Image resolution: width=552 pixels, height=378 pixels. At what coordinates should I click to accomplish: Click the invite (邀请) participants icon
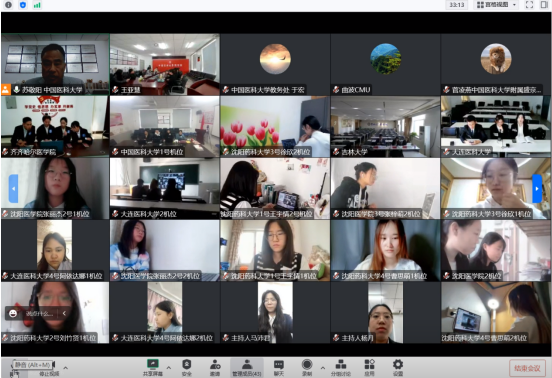coord(215,367)
